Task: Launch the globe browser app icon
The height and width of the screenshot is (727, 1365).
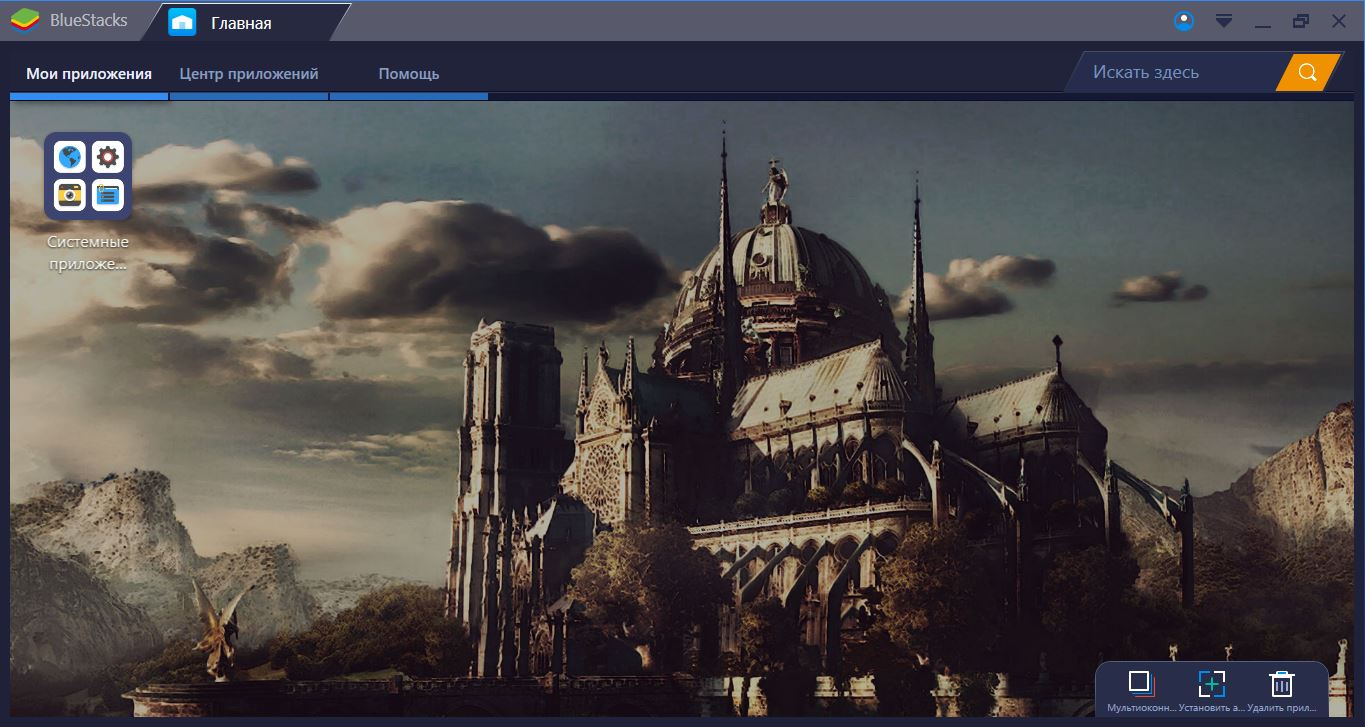Action: coord(70,157)
